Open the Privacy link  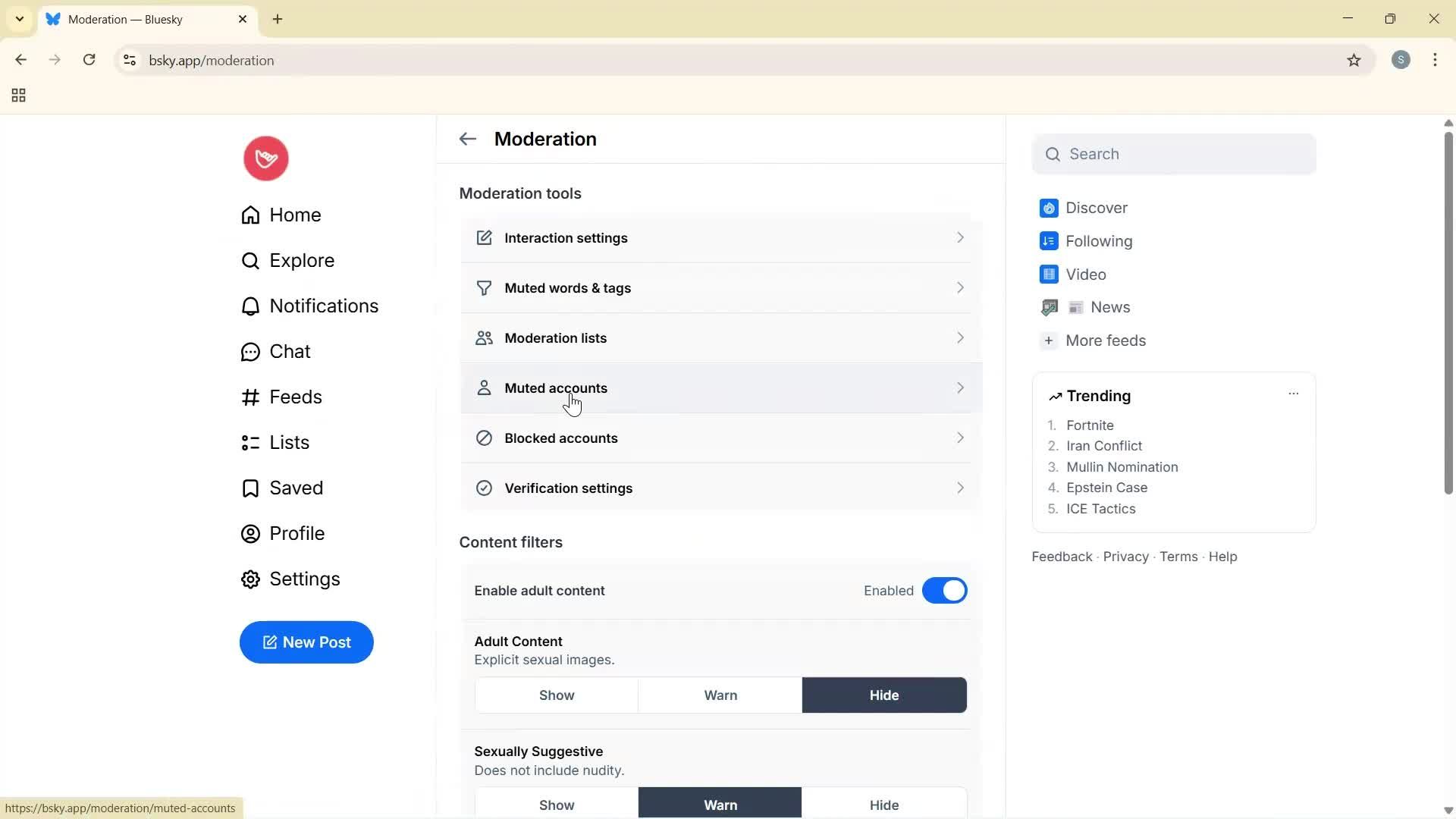pos(1124,556)
